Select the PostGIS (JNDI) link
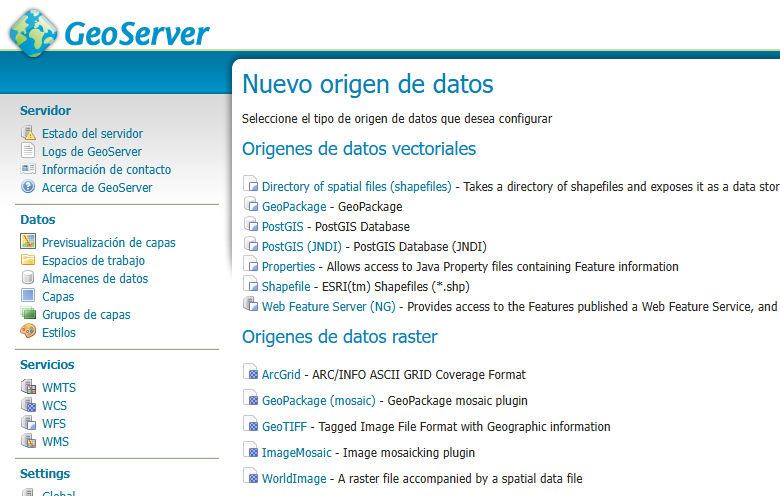780x496 pixels. (x=302, y=246)
